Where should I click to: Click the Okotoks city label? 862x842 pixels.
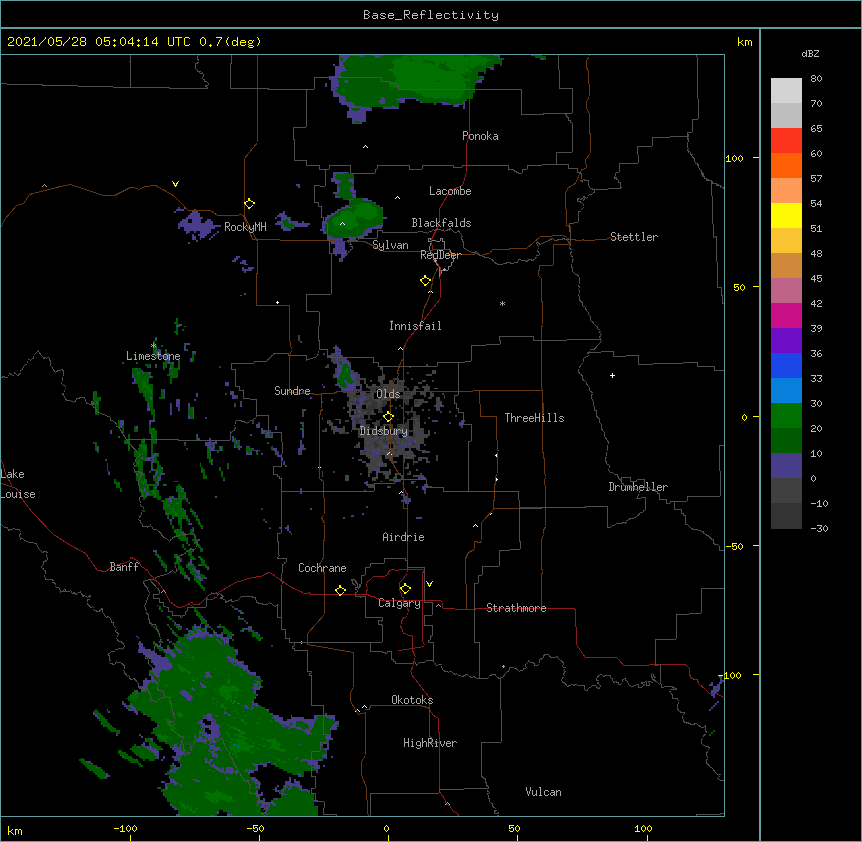pyautogui.click(x=412, y=700)
